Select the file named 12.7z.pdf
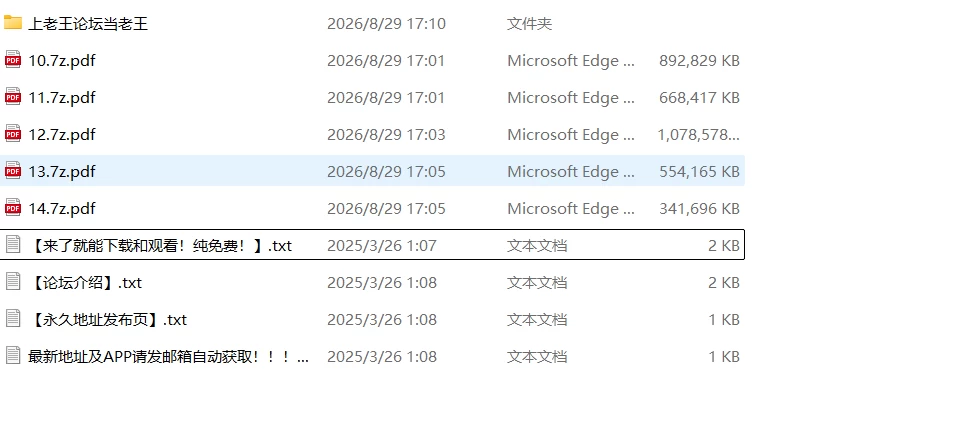The width and height of the screenshot is (953, 442). pyautogui.click(x=62, y=134)
